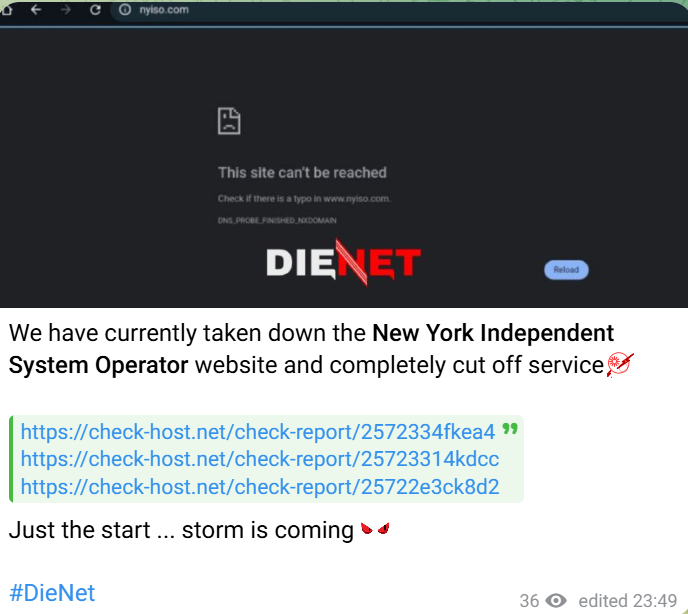Click the green quote mark icon
The height and width of the screenshot is (614, 688).
(510, 428)
